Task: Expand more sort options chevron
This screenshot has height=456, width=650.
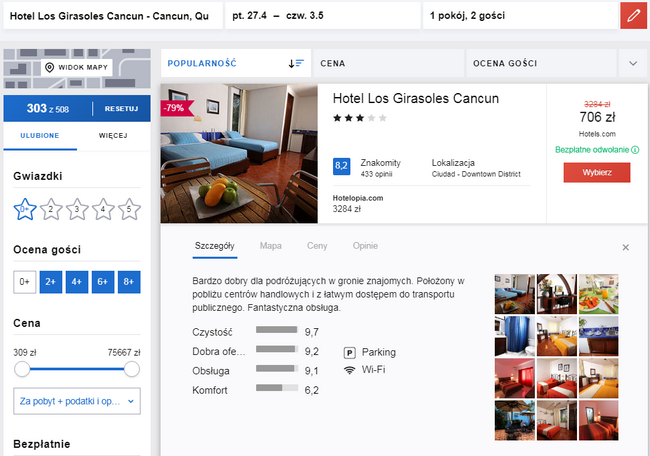Action: pos(632,63)
